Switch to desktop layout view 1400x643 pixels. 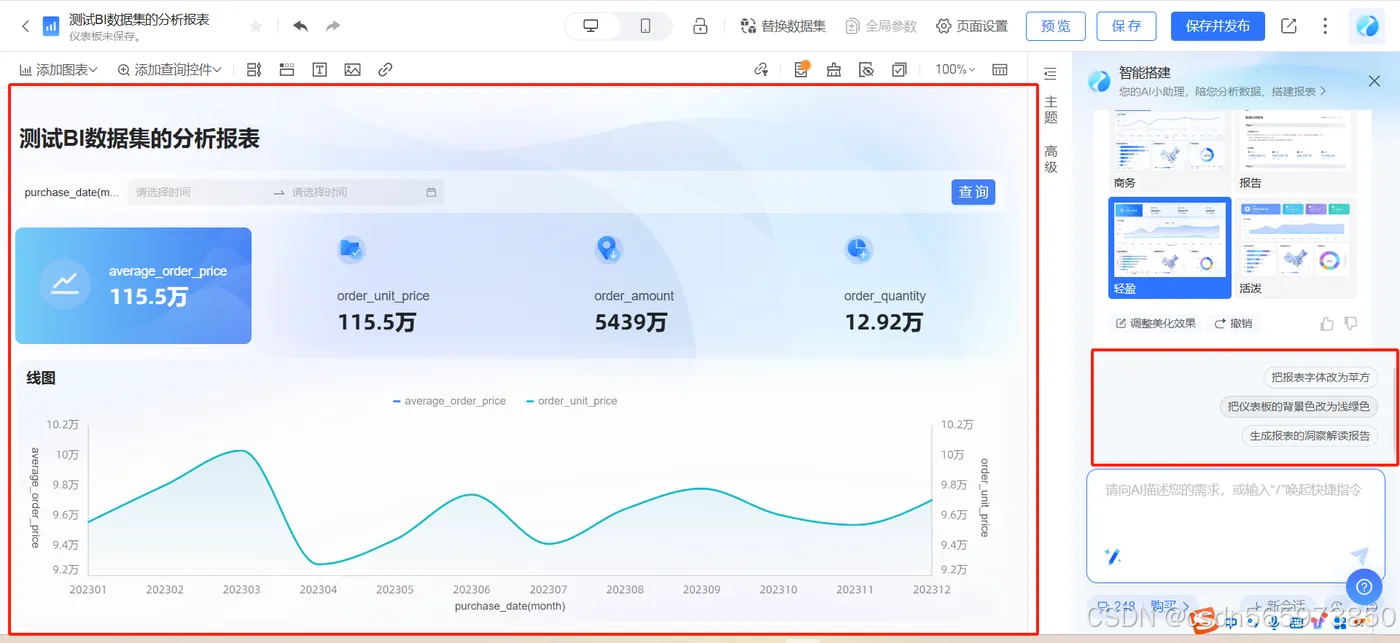pos(591,26)
